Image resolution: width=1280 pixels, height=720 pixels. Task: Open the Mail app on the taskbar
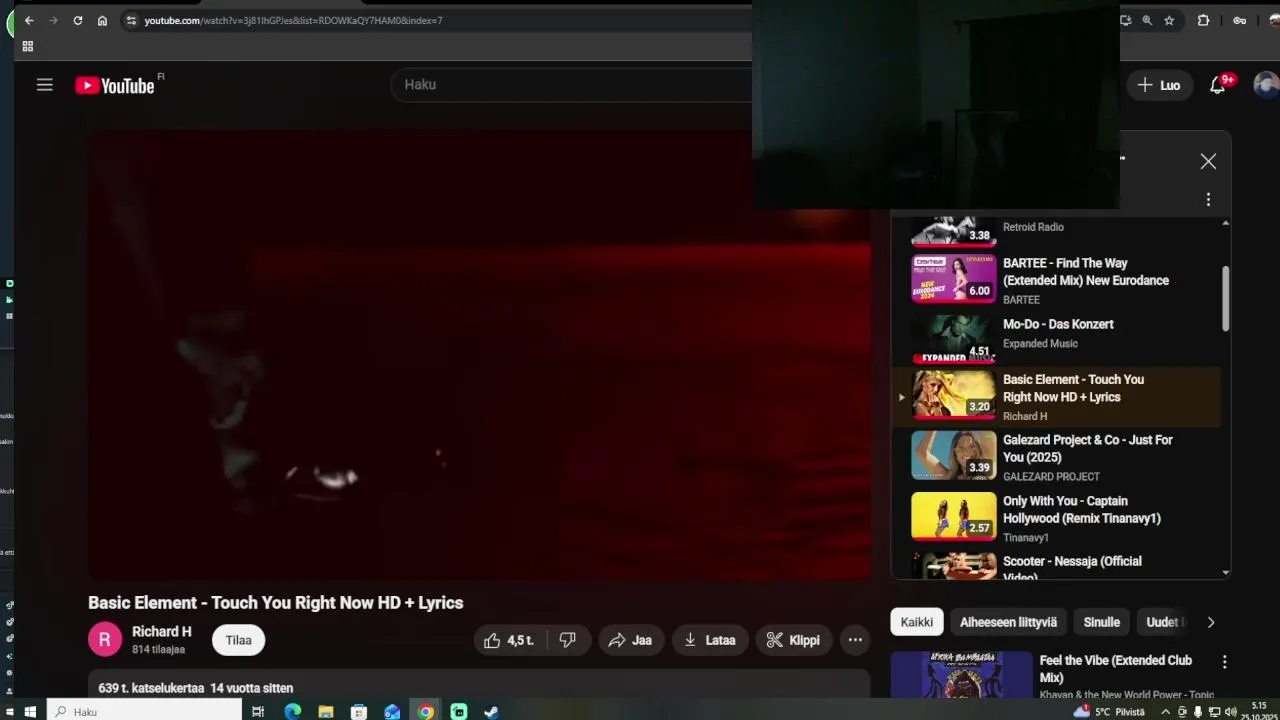[x=392, y=712]
